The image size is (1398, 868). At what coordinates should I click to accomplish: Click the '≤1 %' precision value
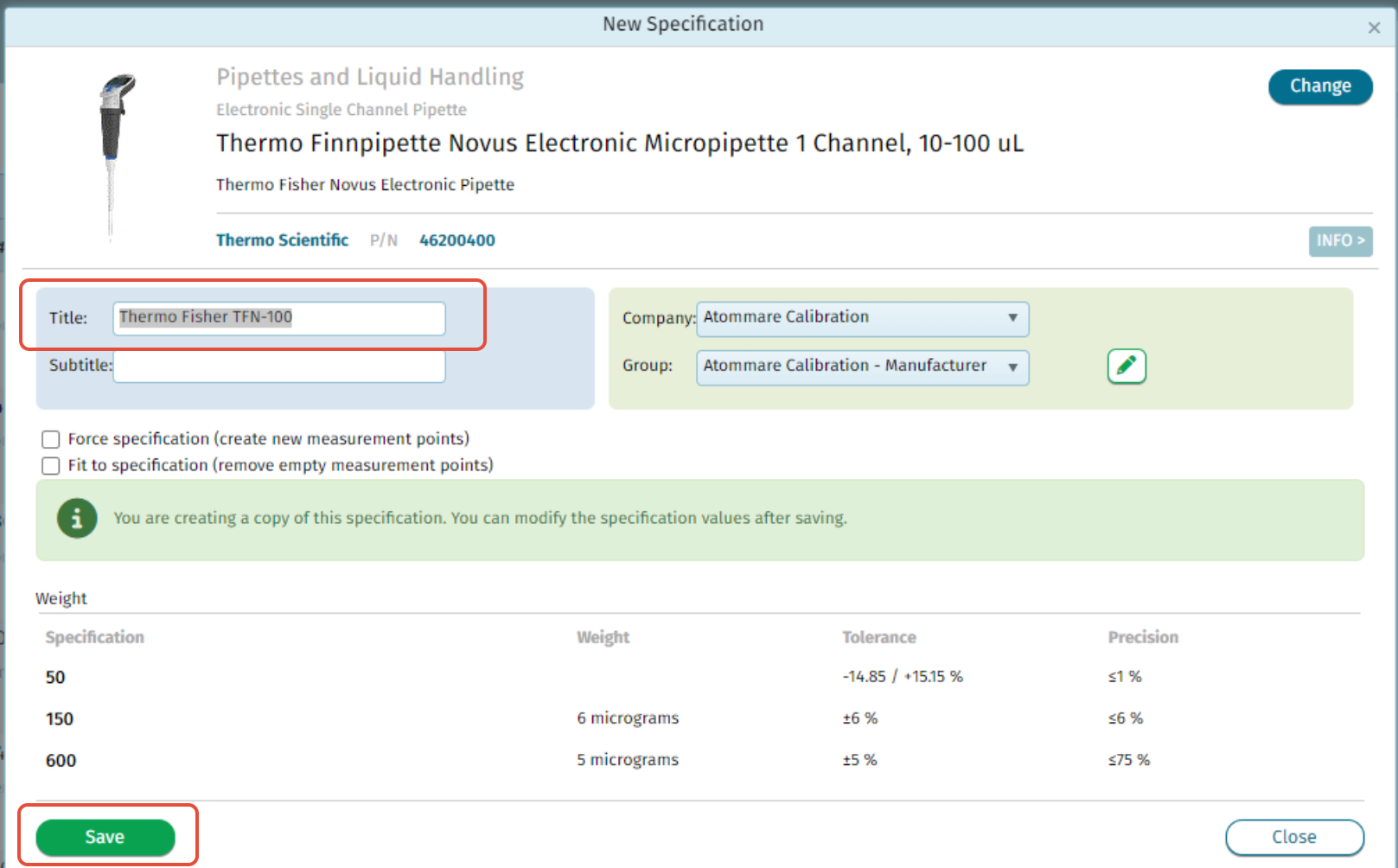1125,676
